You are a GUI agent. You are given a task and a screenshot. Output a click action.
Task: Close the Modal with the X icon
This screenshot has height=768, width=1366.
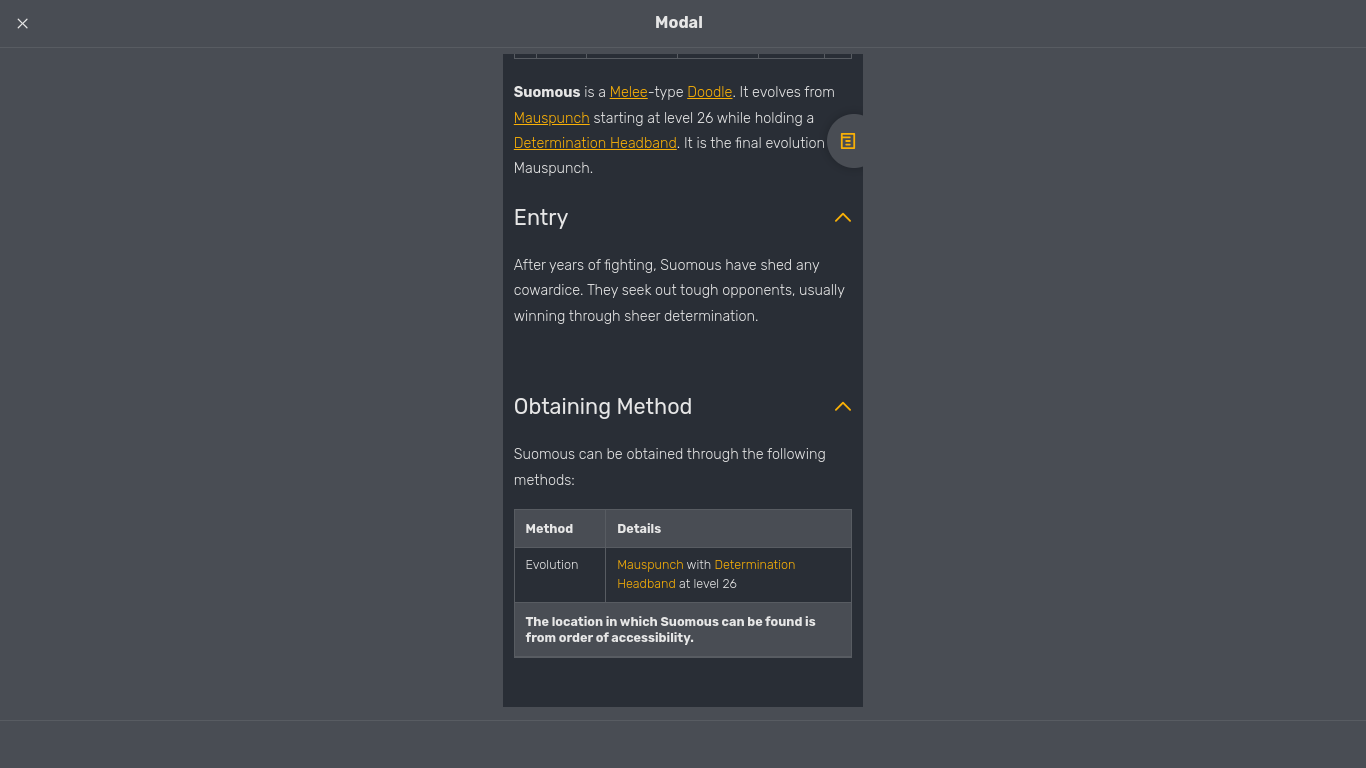(22, 23)
